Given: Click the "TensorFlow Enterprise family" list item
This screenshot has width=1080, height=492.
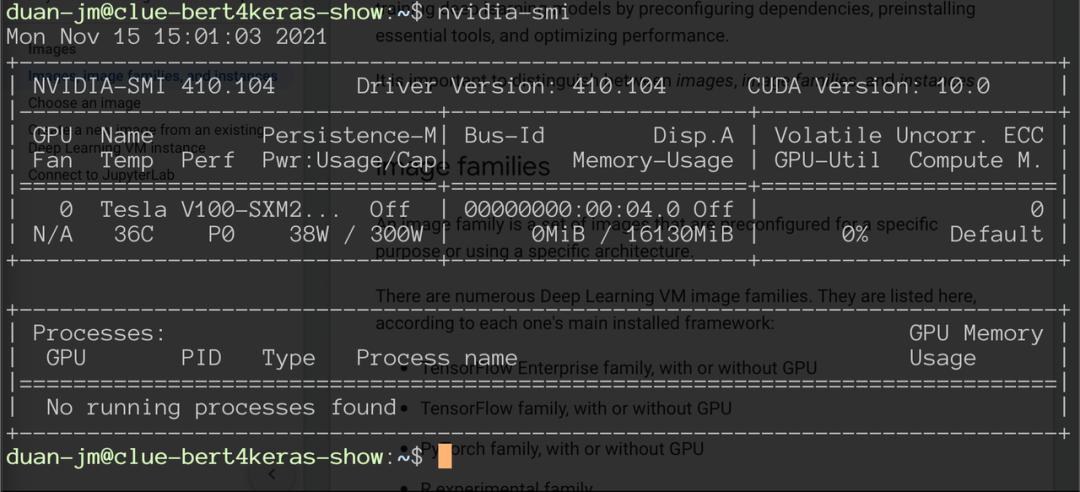Looking at the screenshot, I should click(x=618, y=368).
